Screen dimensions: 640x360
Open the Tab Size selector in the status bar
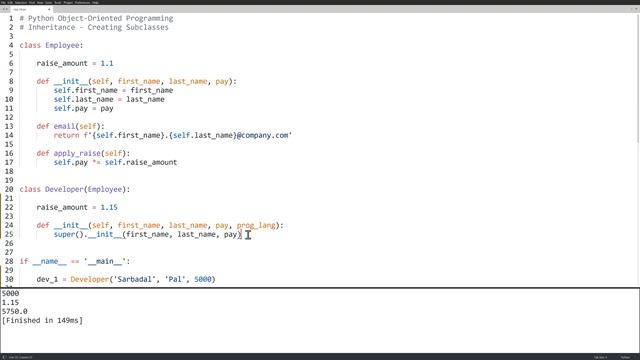(600, 357)
